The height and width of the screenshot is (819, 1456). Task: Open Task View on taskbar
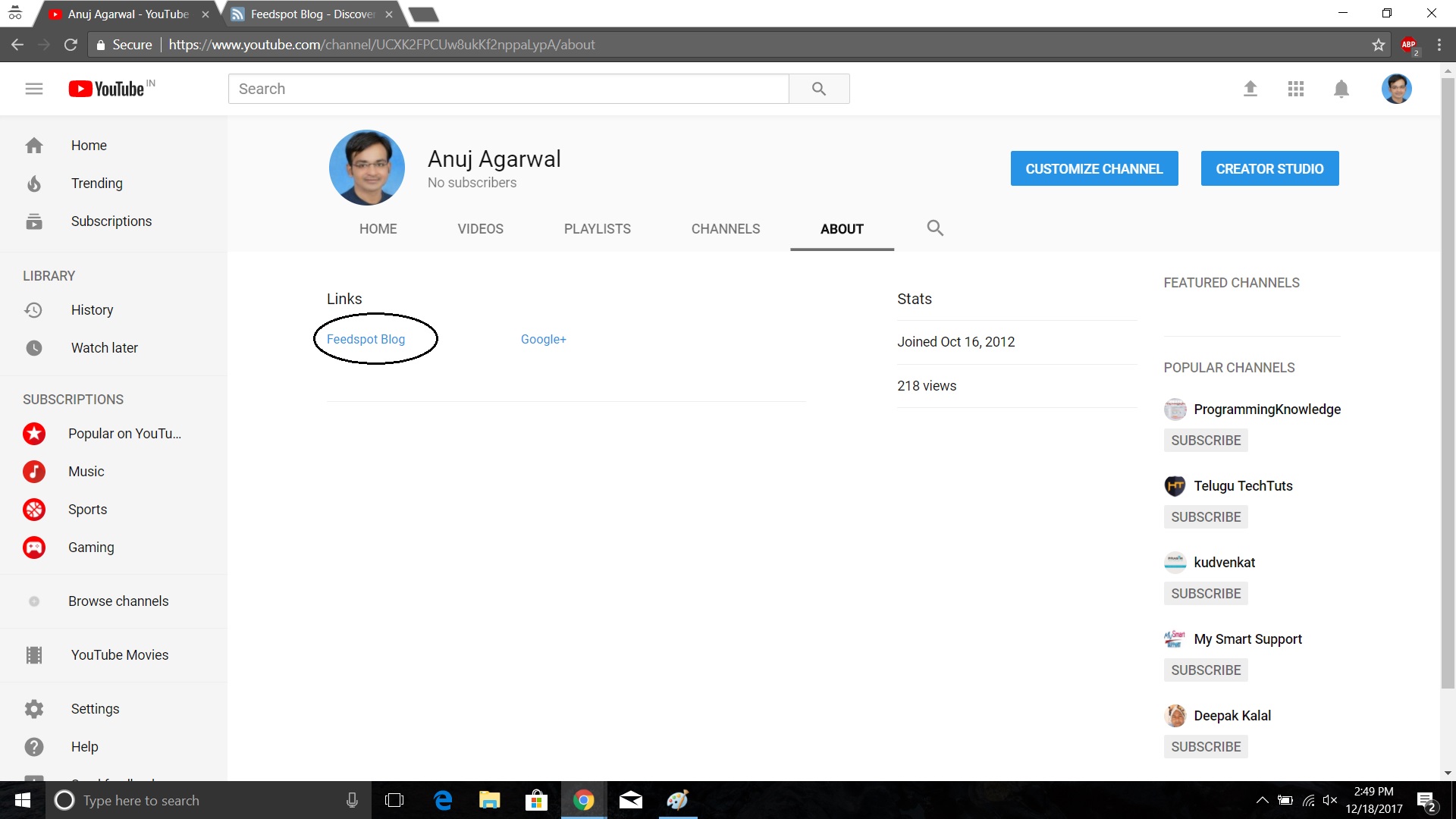[x=394, y=800]
